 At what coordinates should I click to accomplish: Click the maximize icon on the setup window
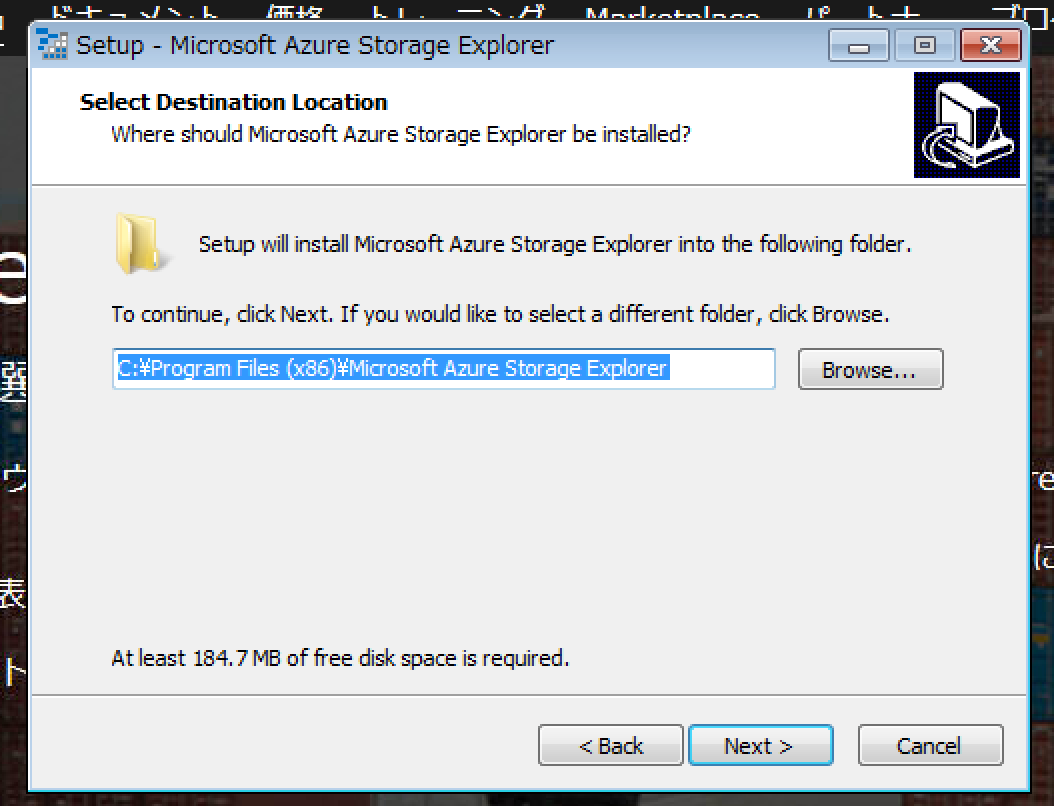click(924, 45)
